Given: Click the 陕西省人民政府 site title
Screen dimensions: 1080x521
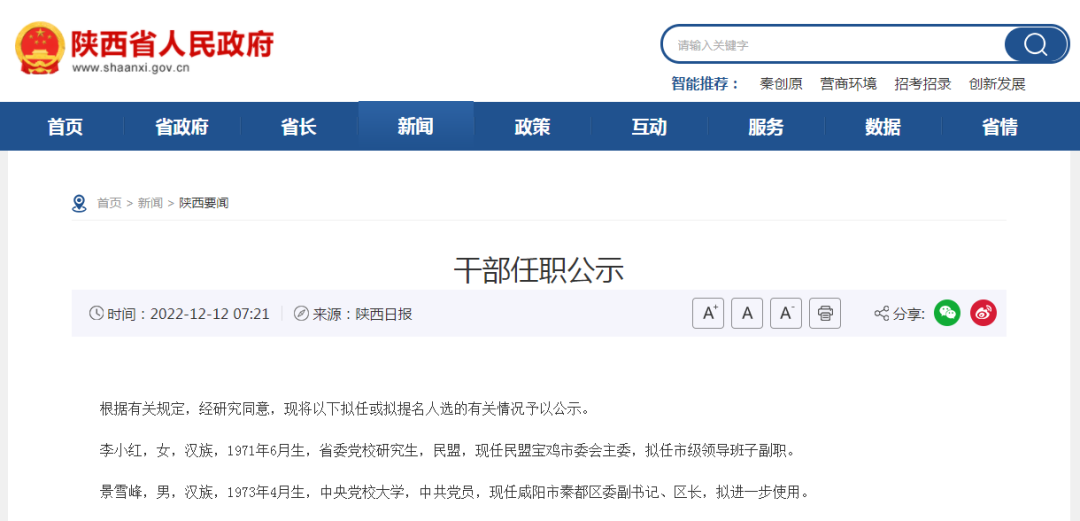Looking at the screenshot, I should pyautogui.click(x=173, y=43).
